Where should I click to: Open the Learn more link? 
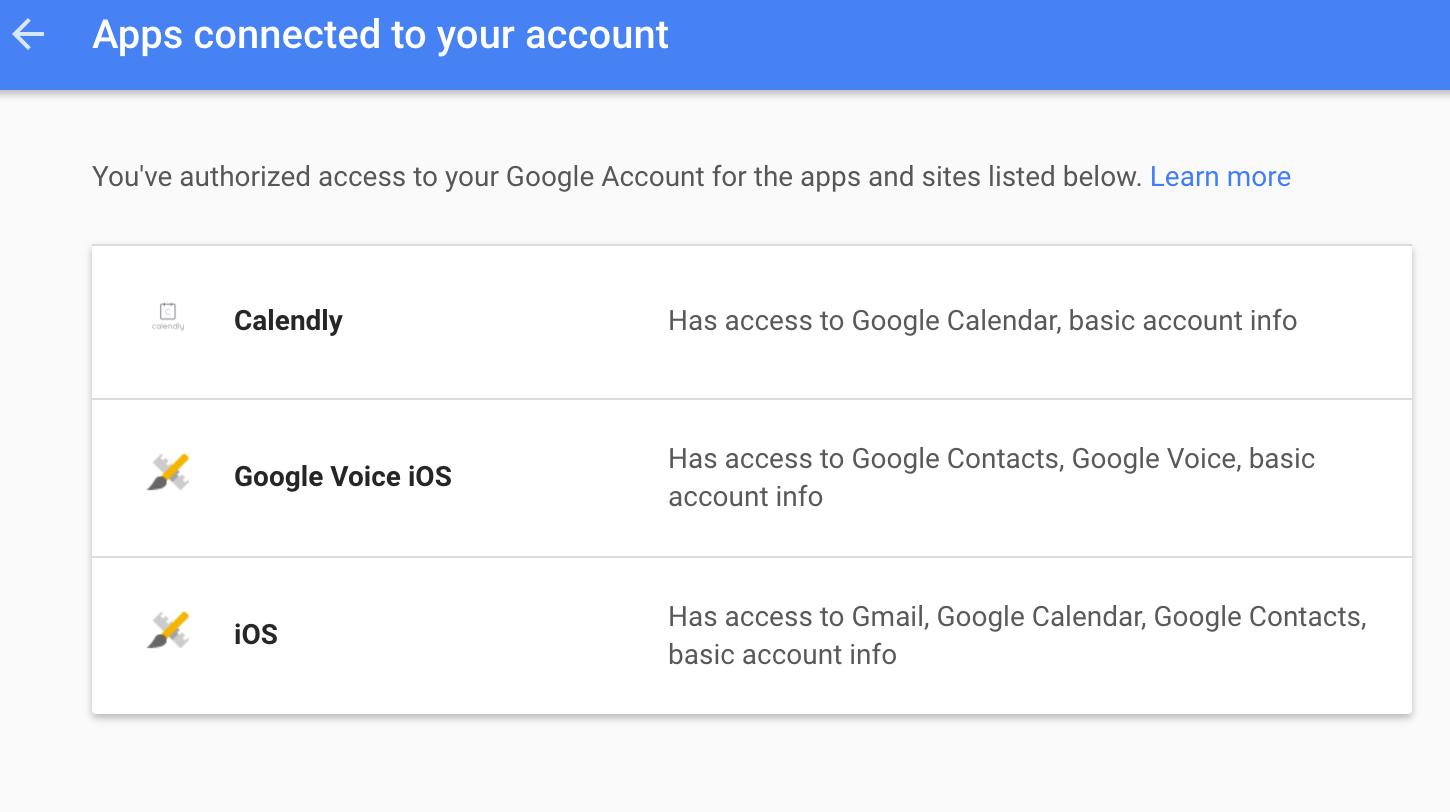pos(1219,177)
